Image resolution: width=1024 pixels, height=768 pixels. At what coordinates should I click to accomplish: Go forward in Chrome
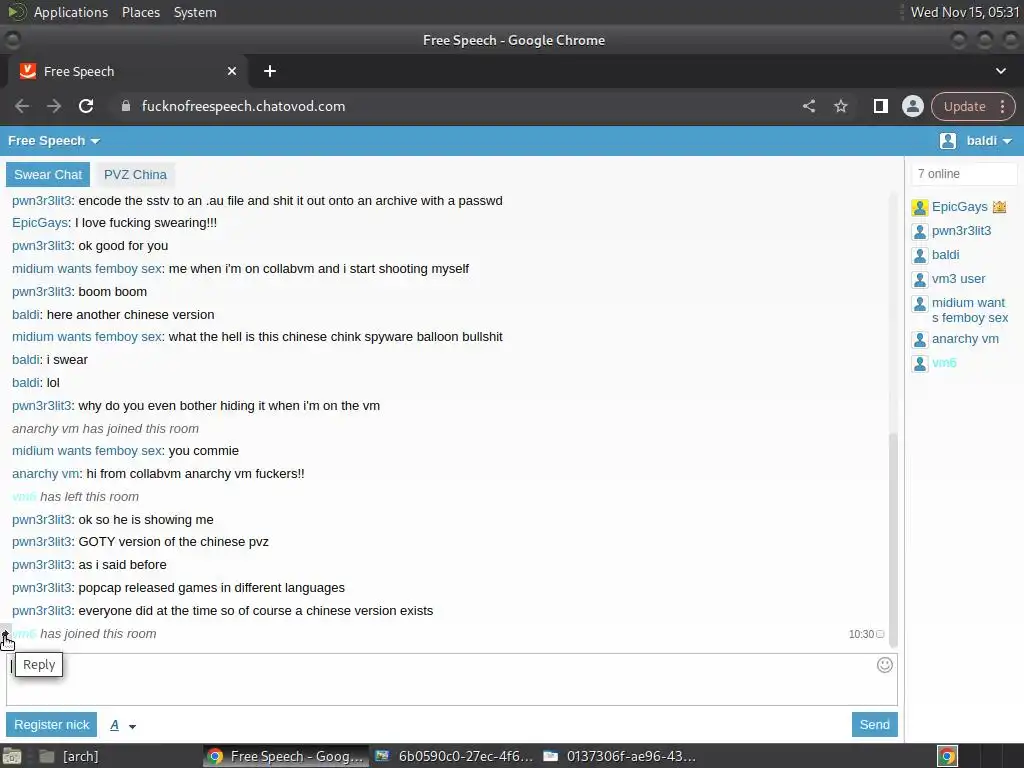tap(54, 106)
